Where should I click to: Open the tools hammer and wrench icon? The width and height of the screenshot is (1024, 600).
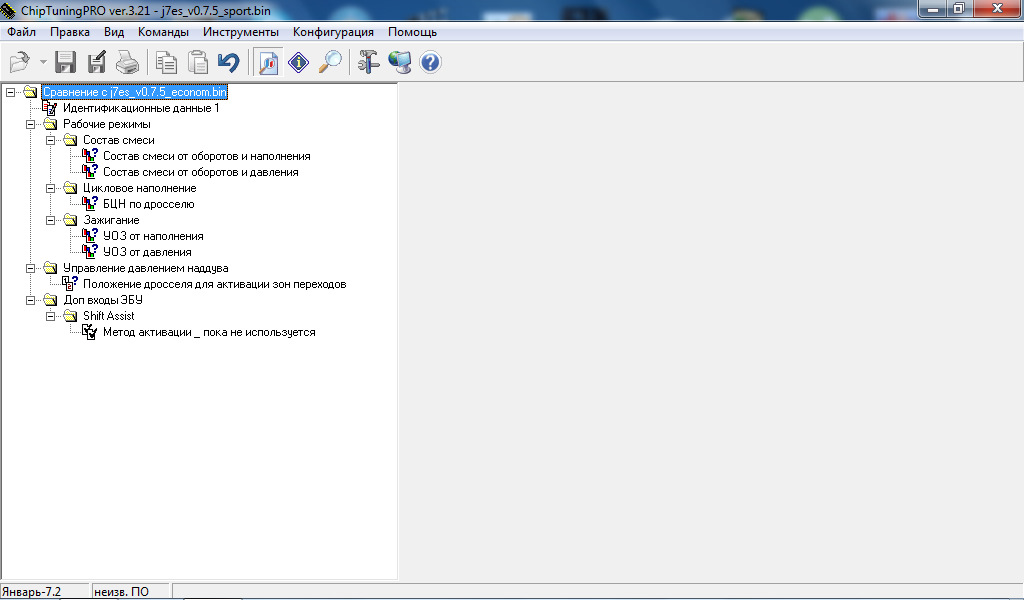tap(368, 62)
